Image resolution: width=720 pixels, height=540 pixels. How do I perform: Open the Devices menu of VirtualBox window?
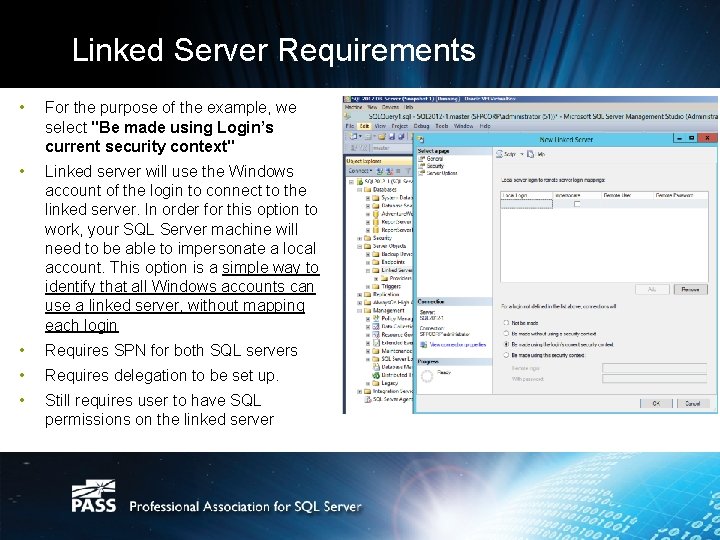click(390, 107)
